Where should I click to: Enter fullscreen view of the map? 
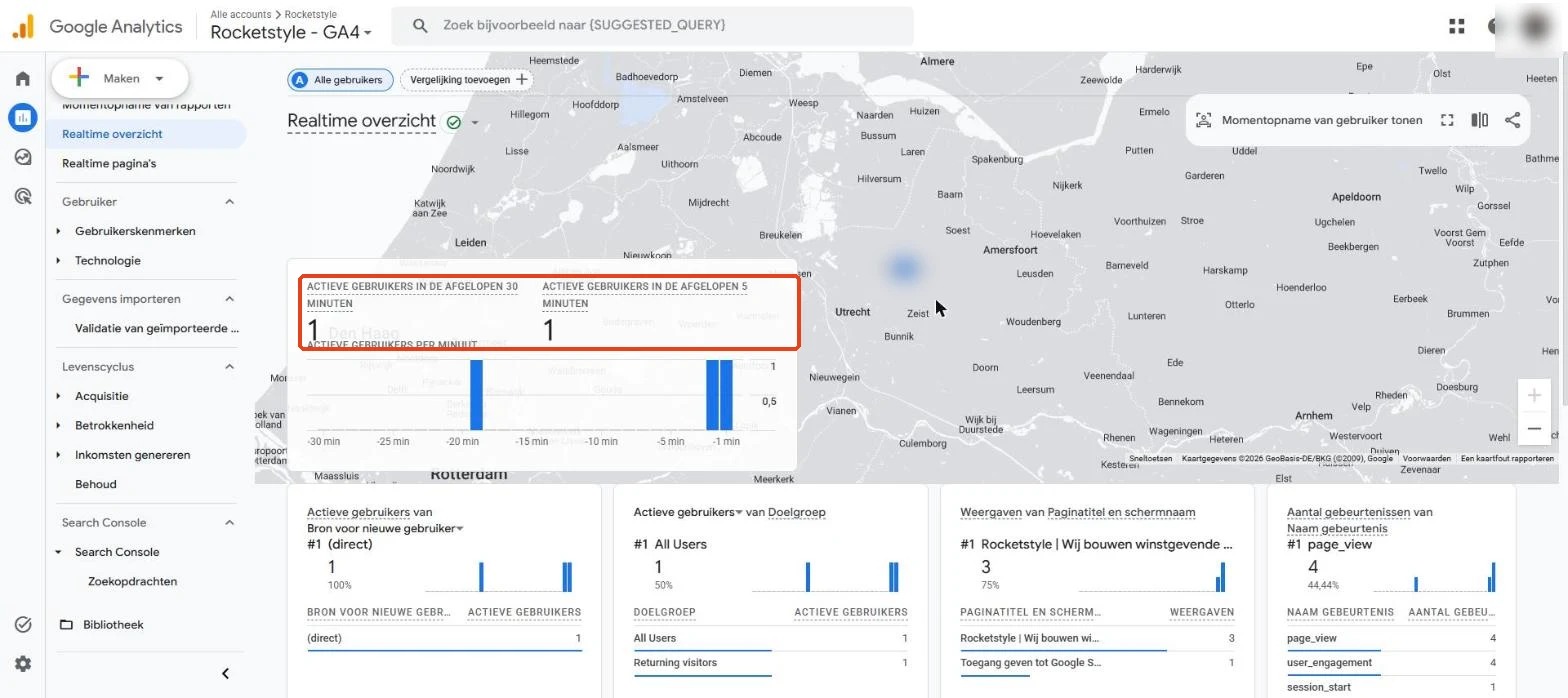[x=1447, y=120]
